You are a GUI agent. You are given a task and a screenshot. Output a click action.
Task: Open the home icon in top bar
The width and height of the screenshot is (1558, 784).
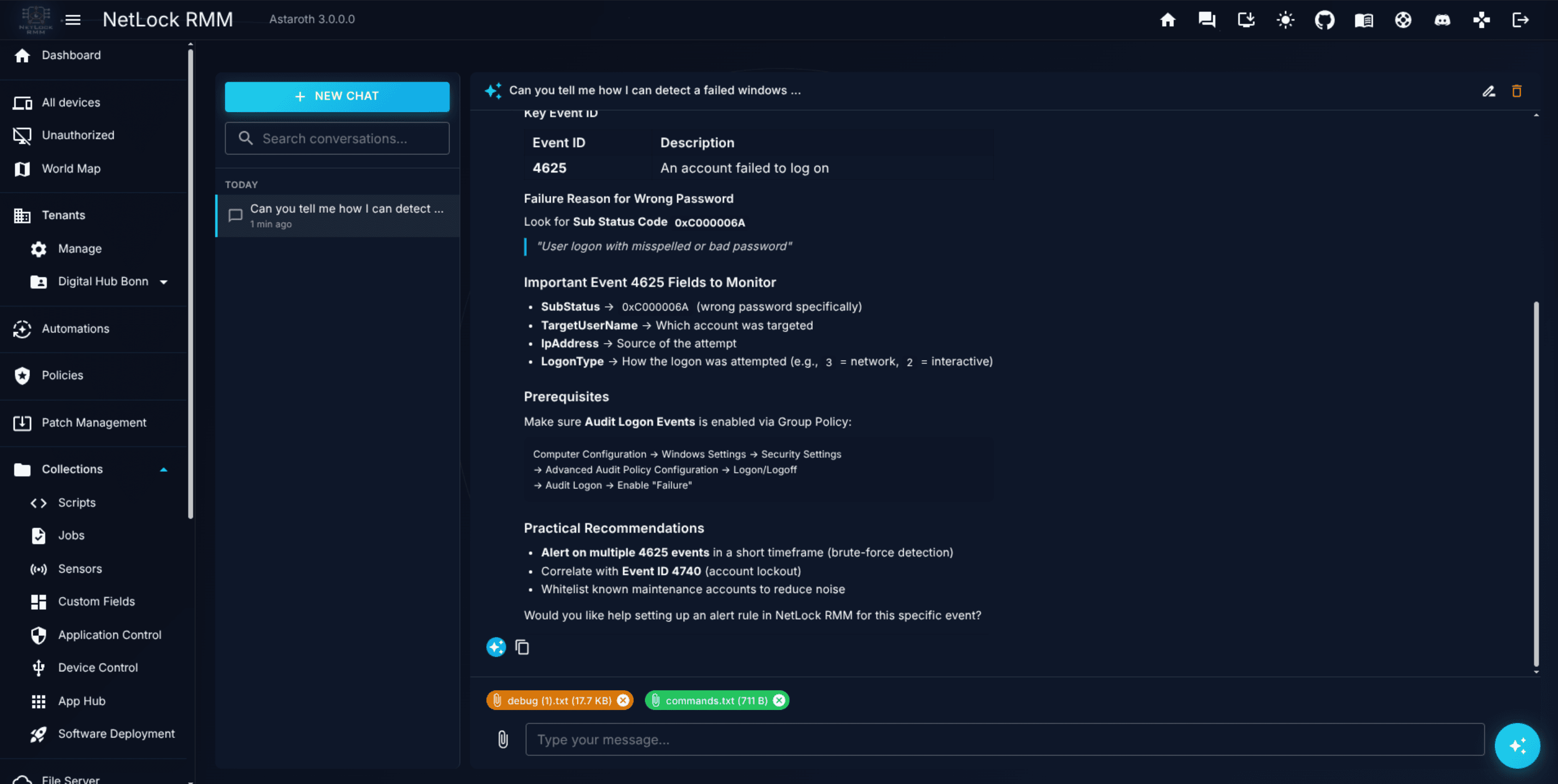click(x=1167, y=20)
